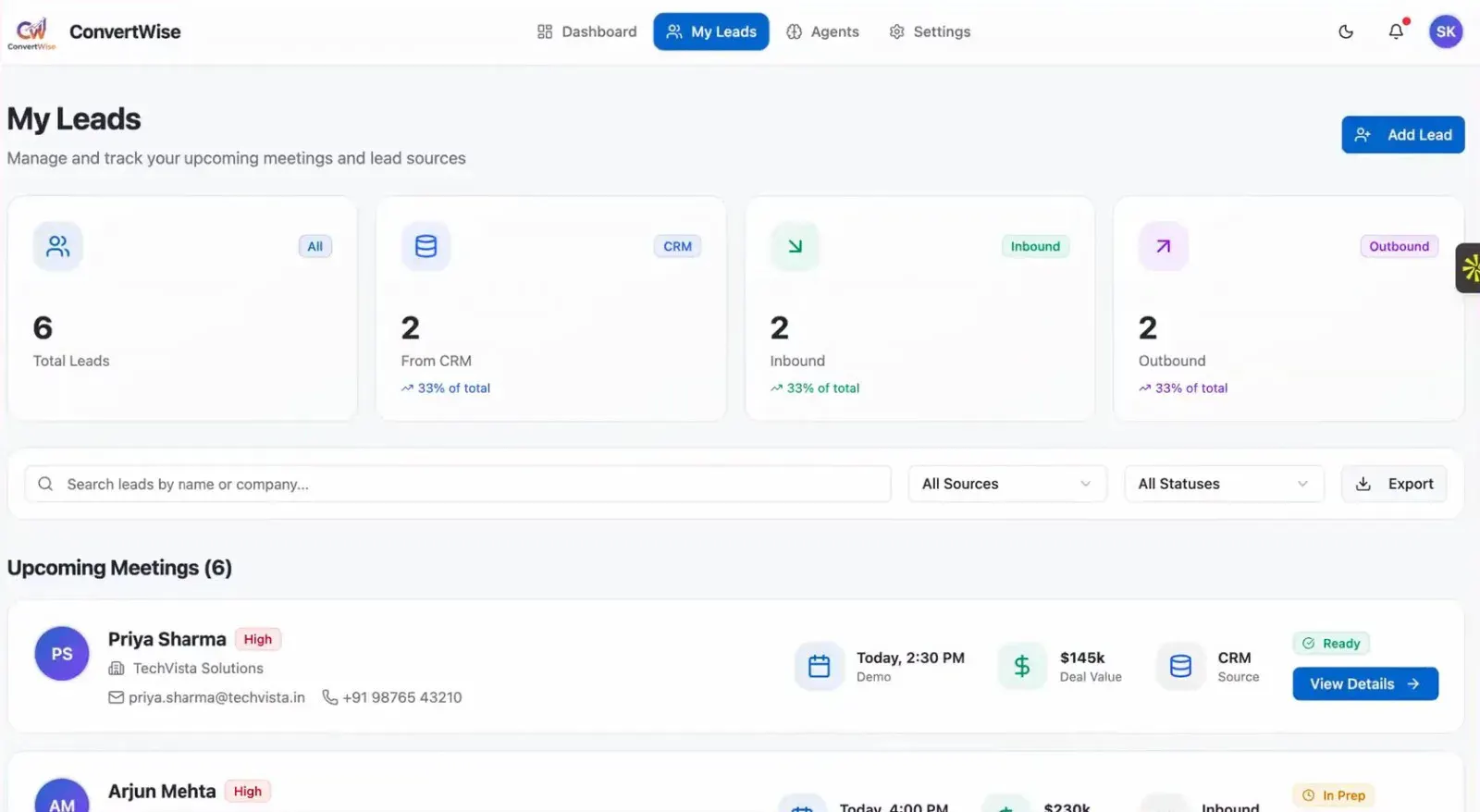Image resolution: width=1480 pixels, height=812 pixels.
Task: Click the High tag for Arjun Mehta
Action: (247, 791)
